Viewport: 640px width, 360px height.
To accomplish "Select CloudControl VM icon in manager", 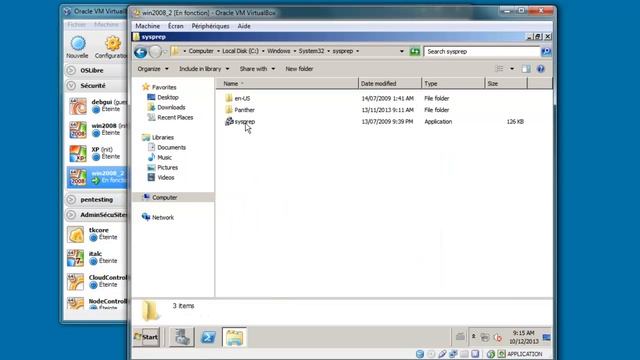I will [x=76, y=282].
